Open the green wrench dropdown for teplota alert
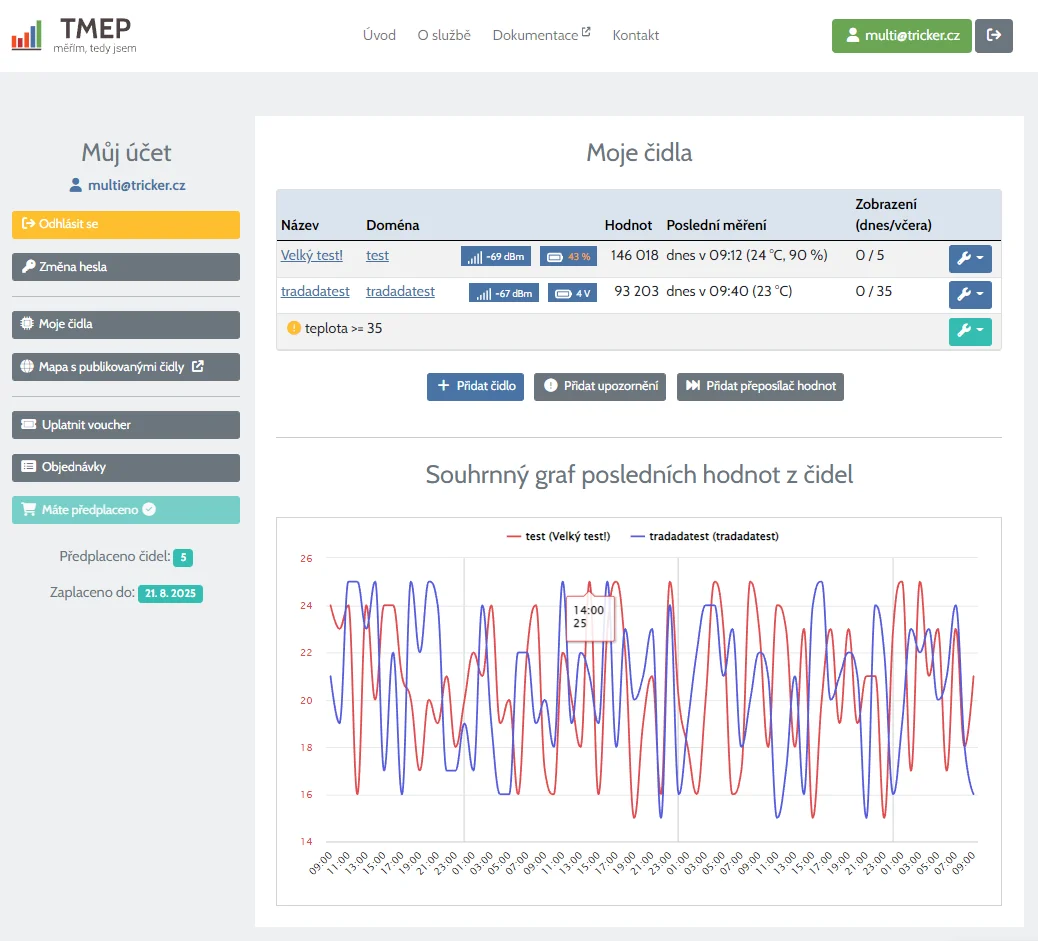Screen dimensions: 1038x941 point(969,331)
